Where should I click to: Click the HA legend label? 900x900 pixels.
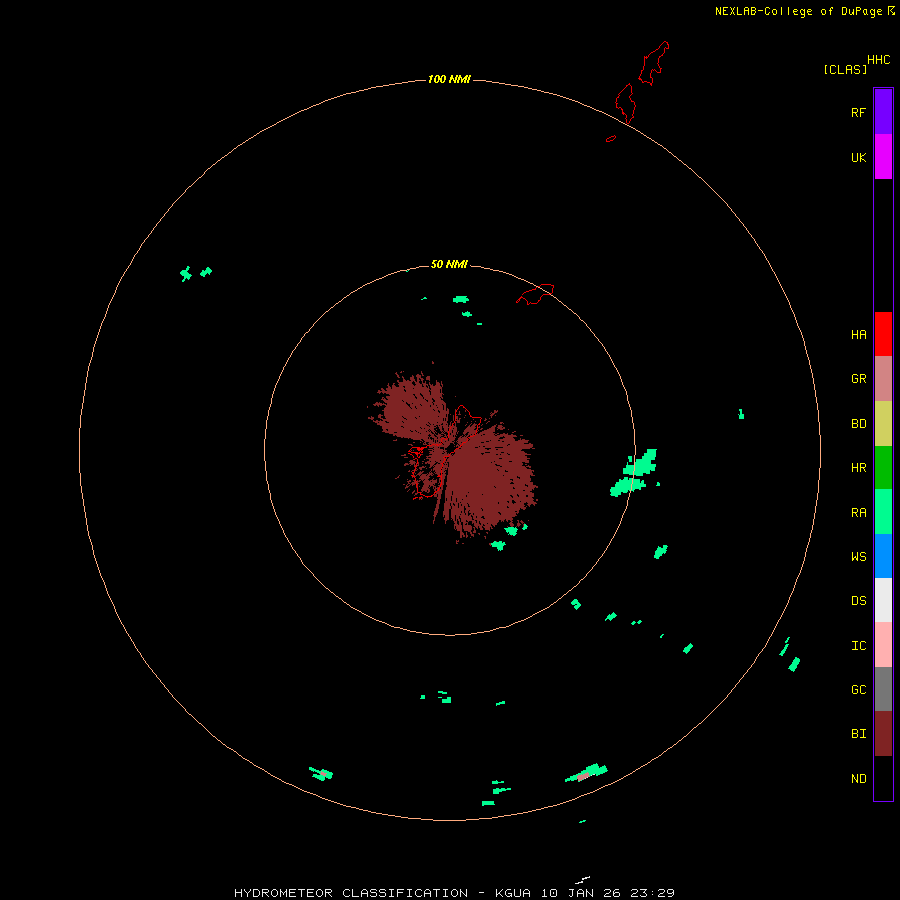point(858,335)
